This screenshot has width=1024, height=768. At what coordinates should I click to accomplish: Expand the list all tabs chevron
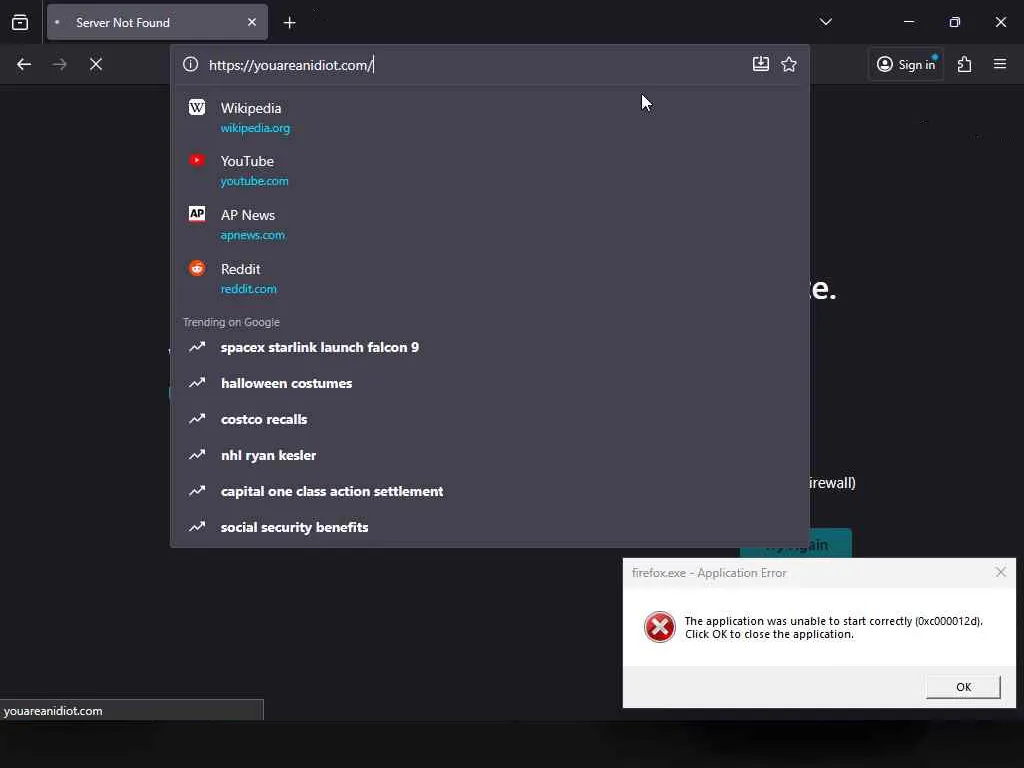pos(825,22)
